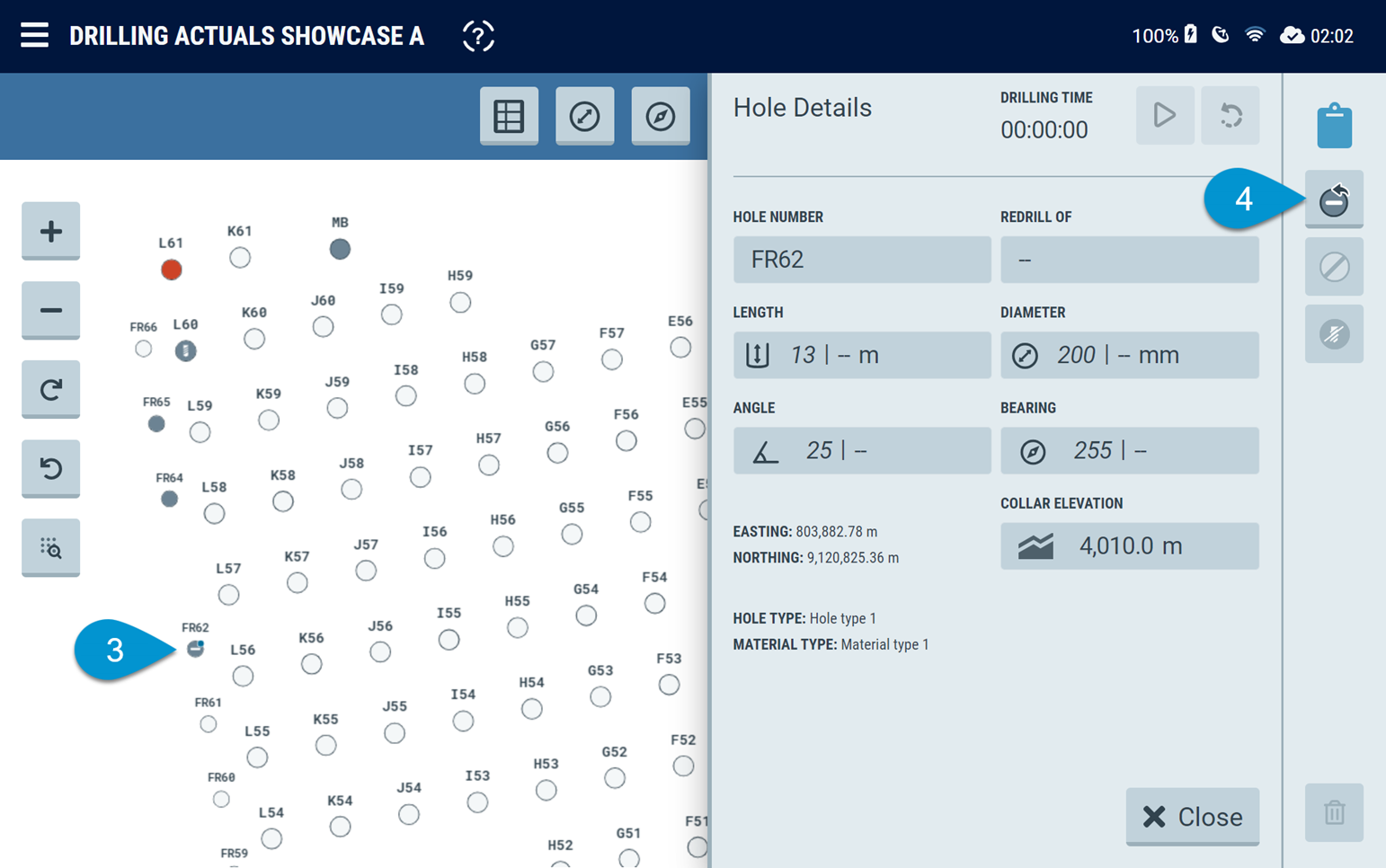This screenshot has width=1386, height=868.
Task: Select hole K61 on the map
Action: [x=240, y=258]
